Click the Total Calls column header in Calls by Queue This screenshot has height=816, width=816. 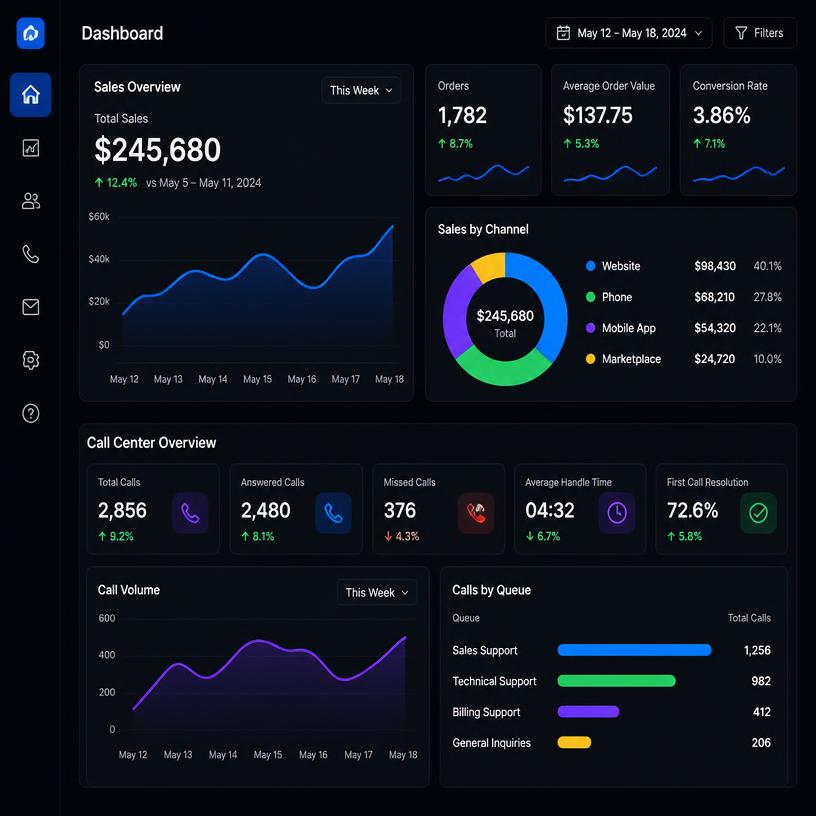(x=749, y=618)
